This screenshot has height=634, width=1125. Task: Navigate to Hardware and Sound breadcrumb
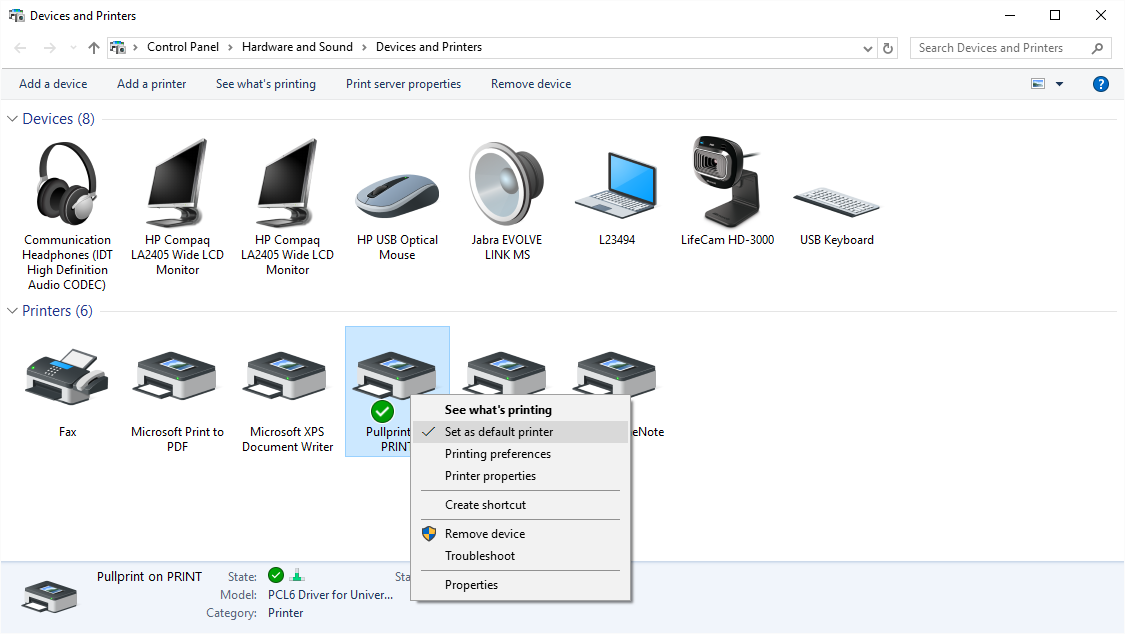pos(297,47)
